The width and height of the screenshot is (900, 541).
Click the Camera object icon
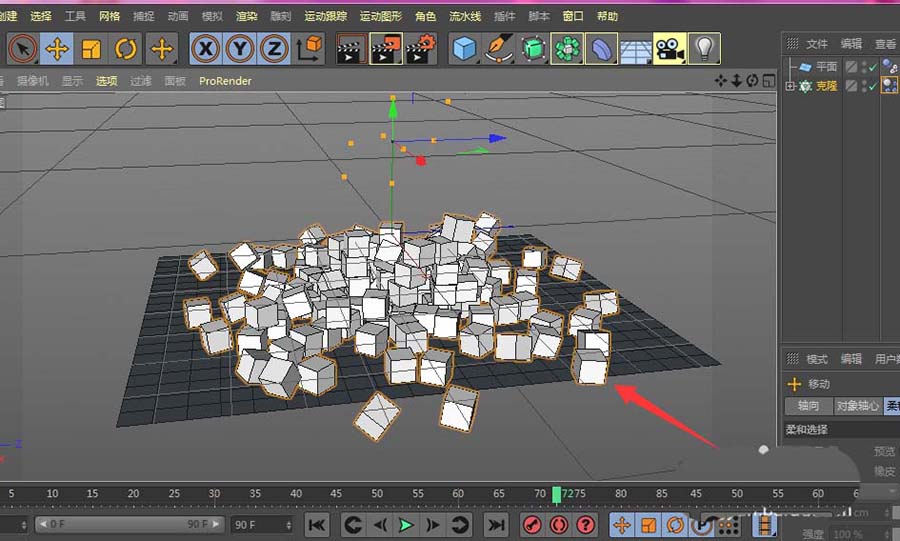[668, 48]
